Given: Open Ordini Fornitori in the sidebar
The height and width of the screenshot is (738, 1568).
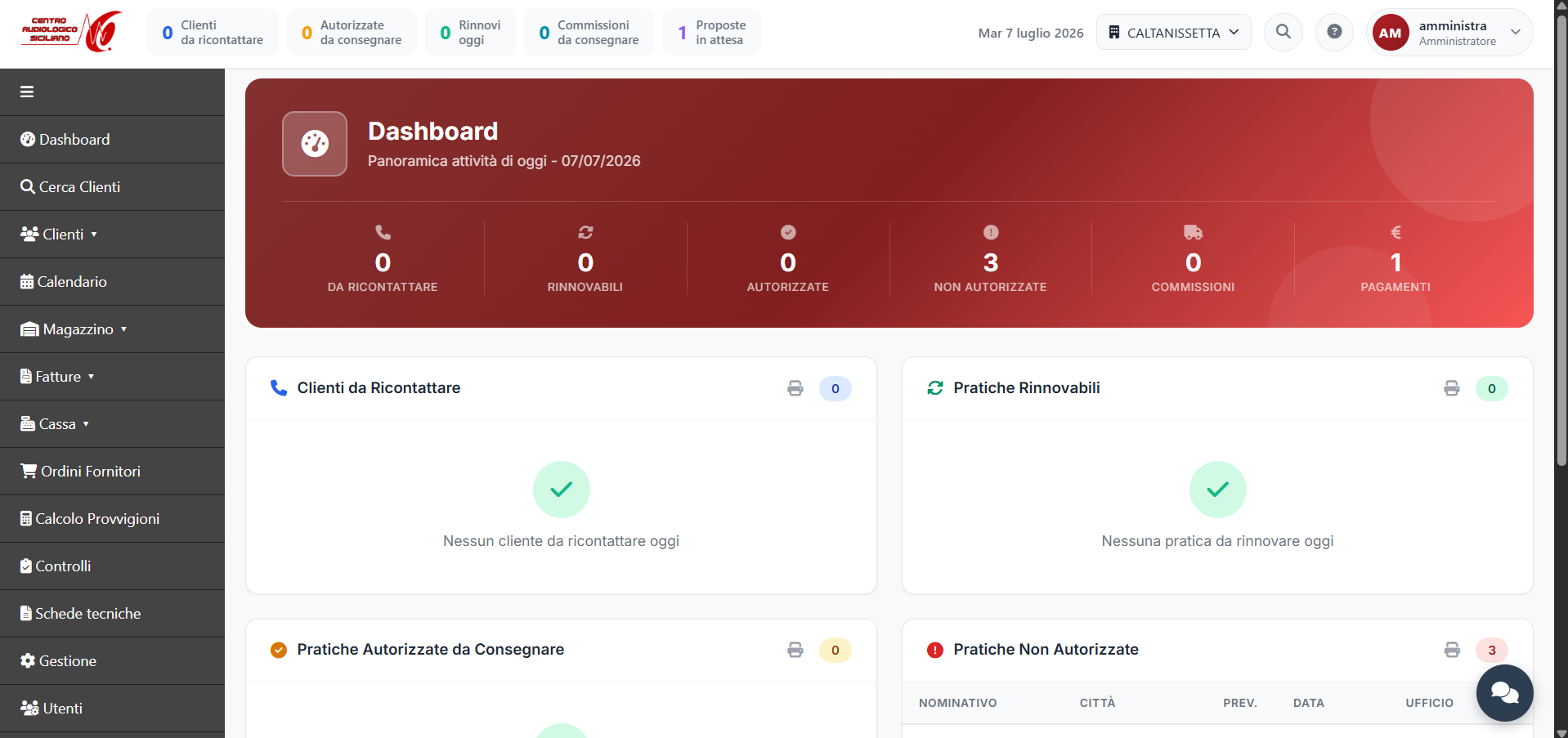Looking at the screenshot, I should 112,472.
